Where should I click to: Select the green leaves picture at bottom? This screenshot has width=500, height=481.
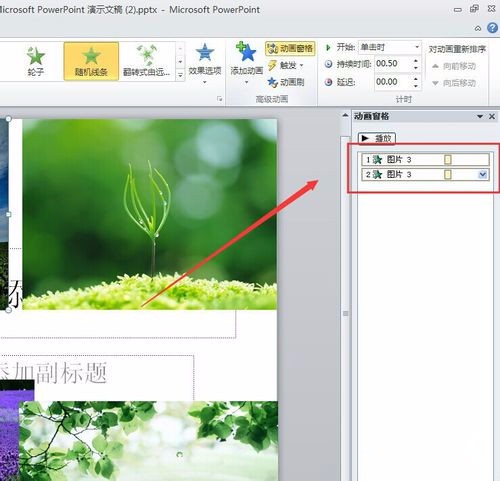coord(148,441)
